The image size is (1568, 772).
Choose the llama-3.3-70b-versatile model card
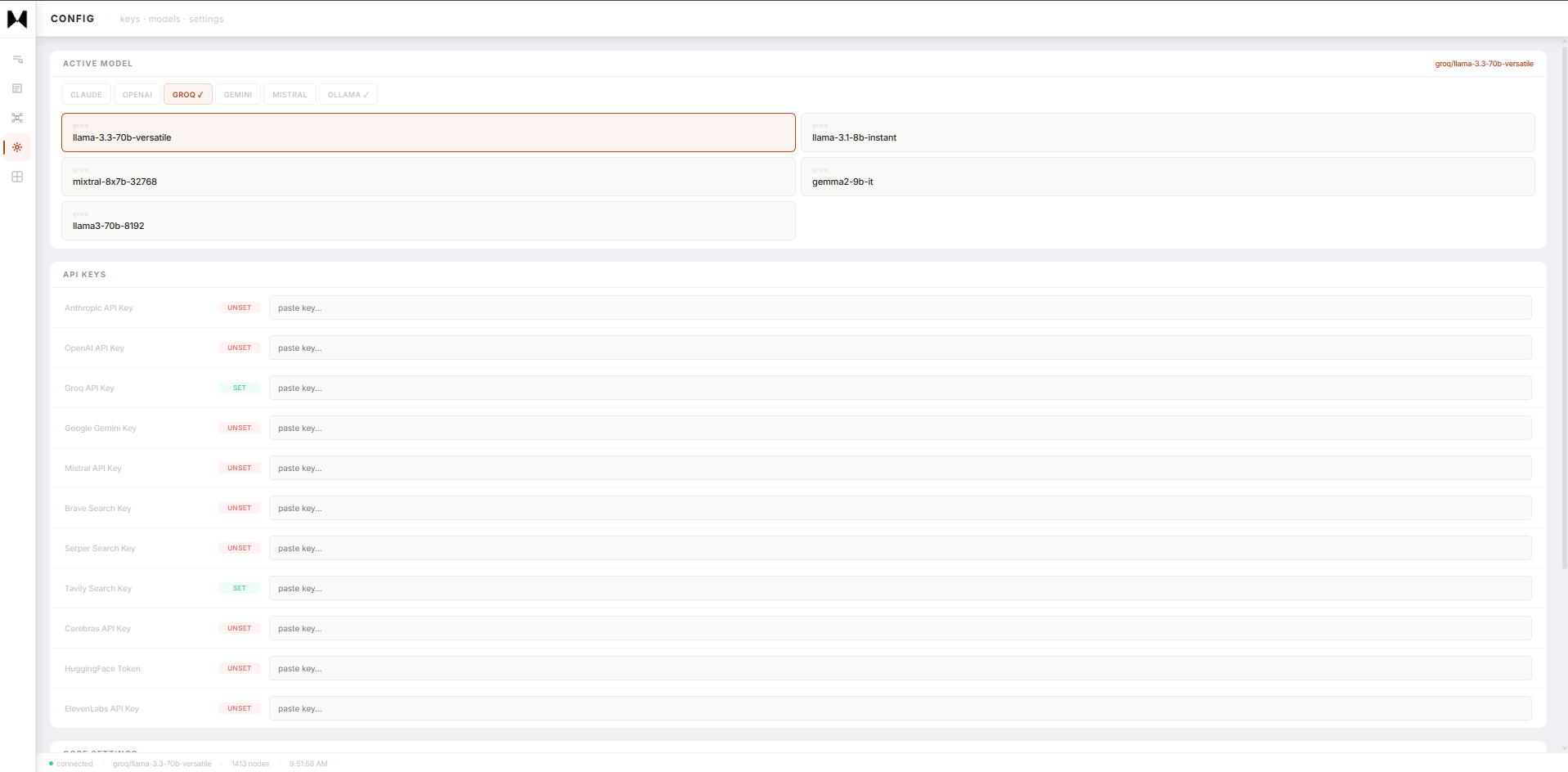pyautogui.click(x=429, y=132)
